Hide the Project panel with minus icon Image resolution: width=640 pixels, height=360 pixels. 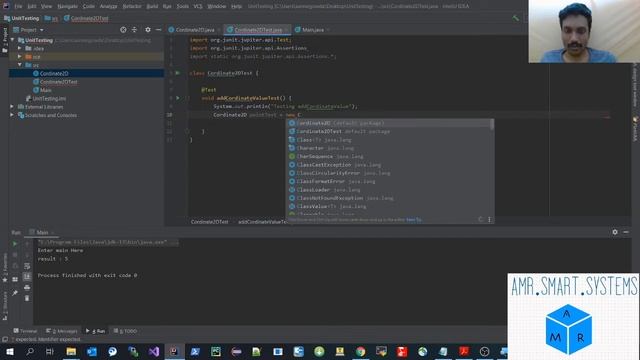click(x=158, y=30)
